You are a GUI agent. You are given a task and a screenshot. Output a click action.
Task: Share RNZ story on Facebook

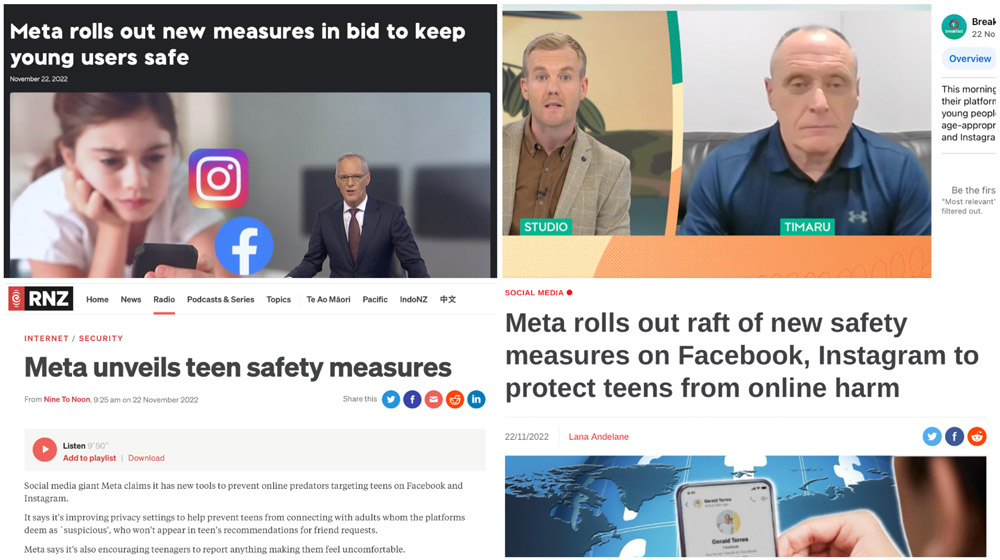coord(412,399)
